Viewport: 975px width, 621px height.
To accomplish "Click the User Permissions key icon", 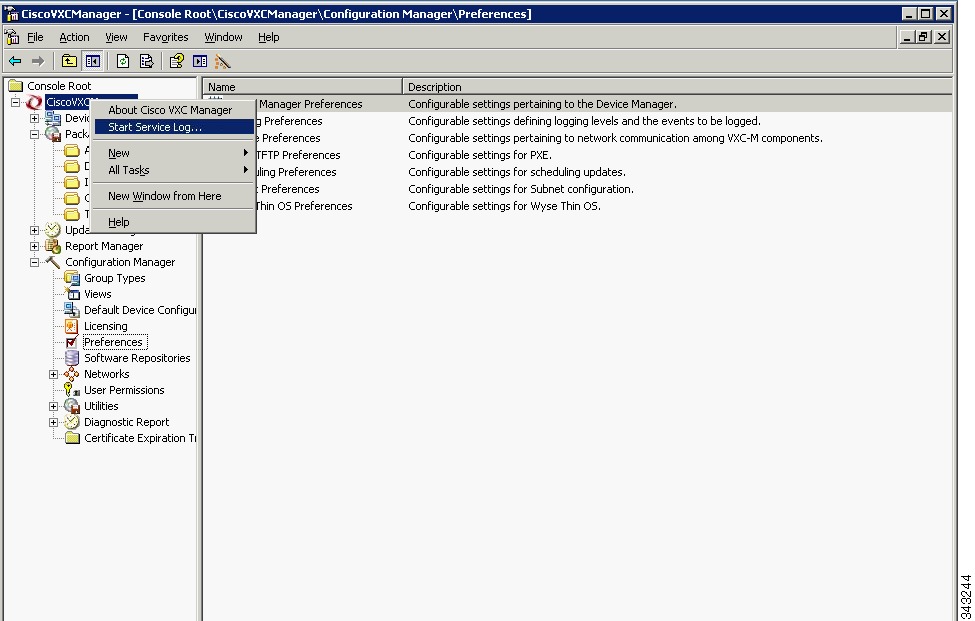I will tap(72, 390).
